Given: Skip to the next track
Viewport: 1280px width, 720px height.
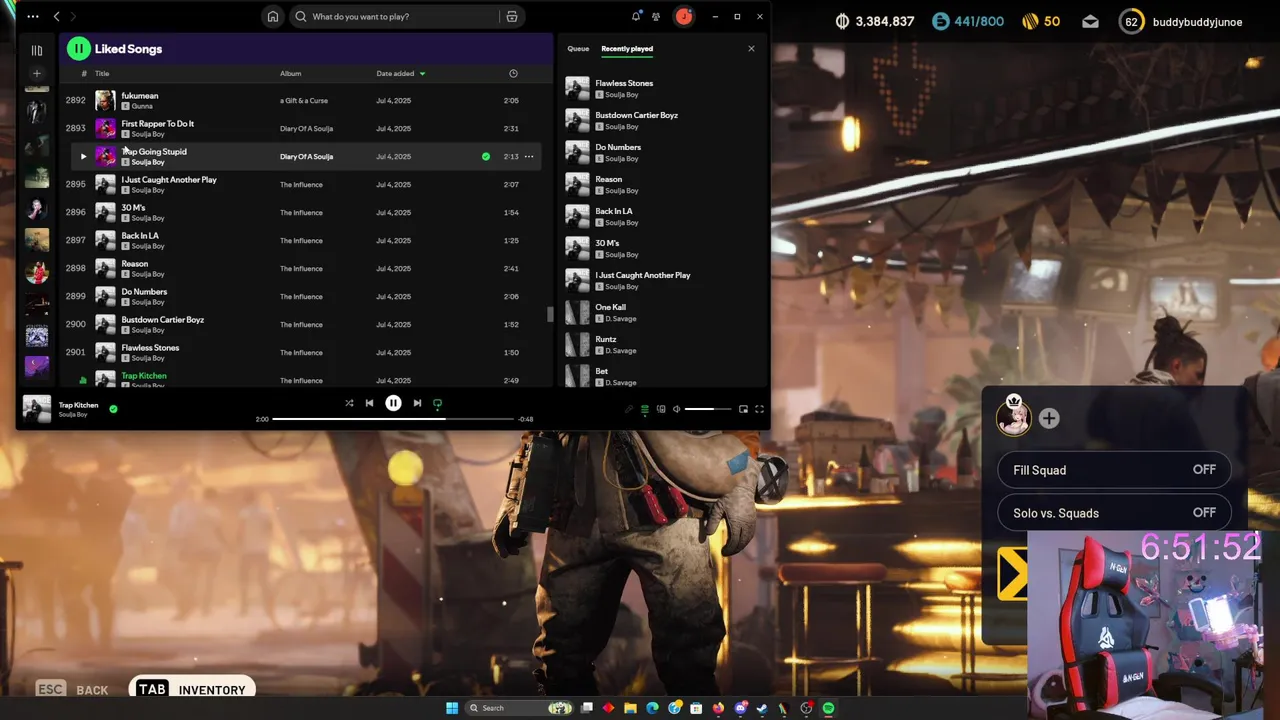Looking at the screenshot, I should tap(417, 403).
